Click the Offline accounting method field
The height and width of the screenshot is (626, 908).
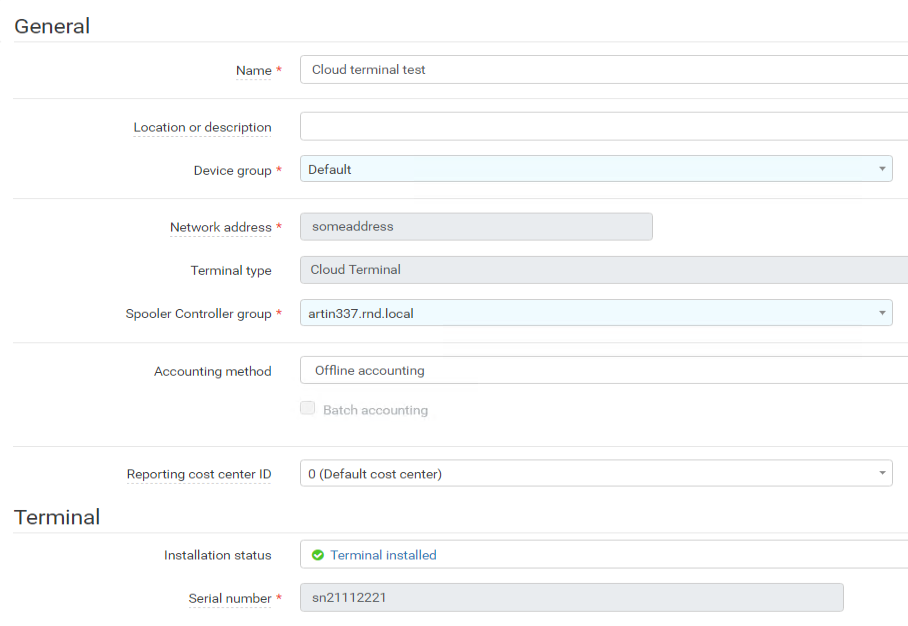pyautogui.click(x=603, y=371)
